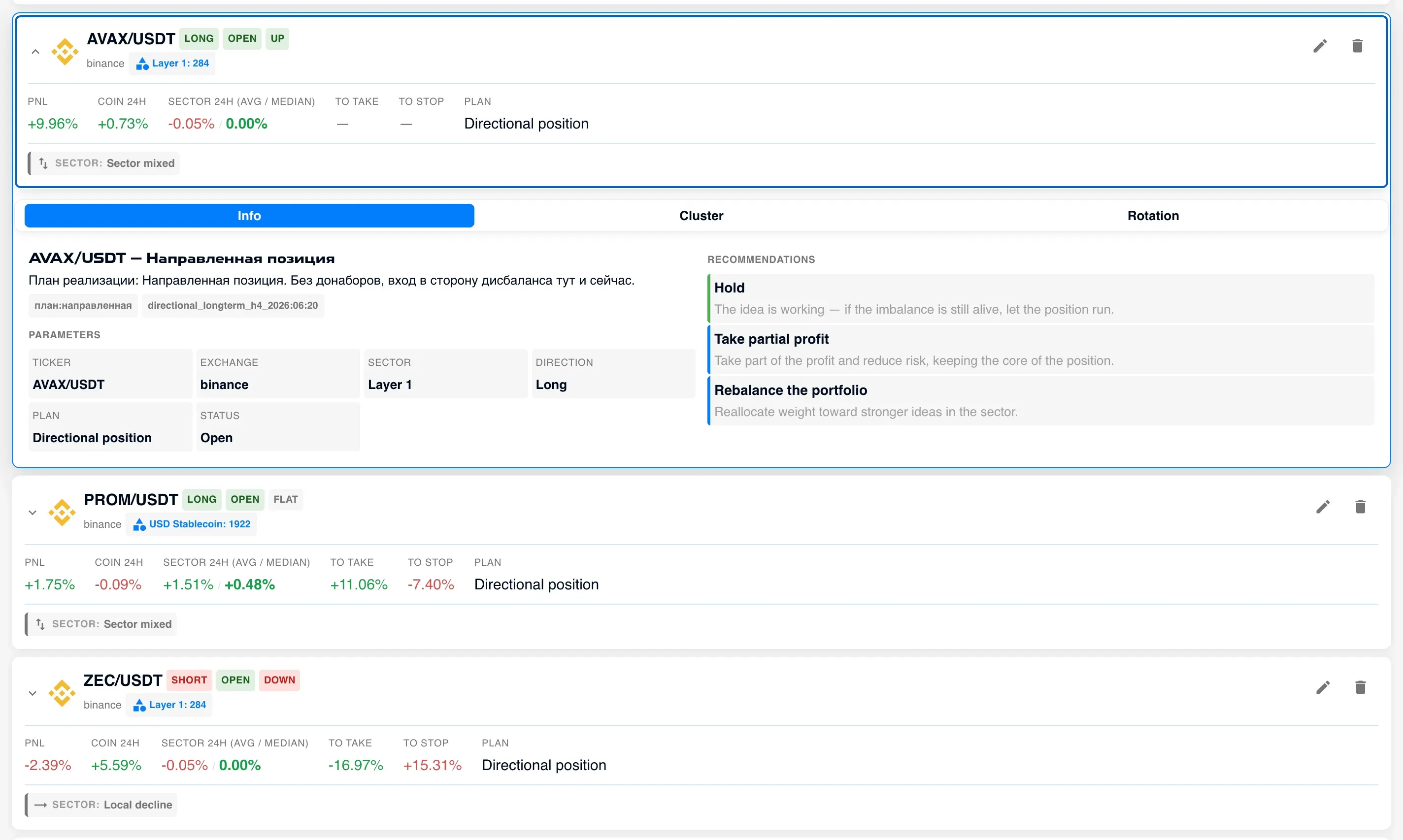This screenshot has height=840, width=1403.
Task: Edit the ZEC/USDT position pencil icon
Action: click(x=1323, y=687)
